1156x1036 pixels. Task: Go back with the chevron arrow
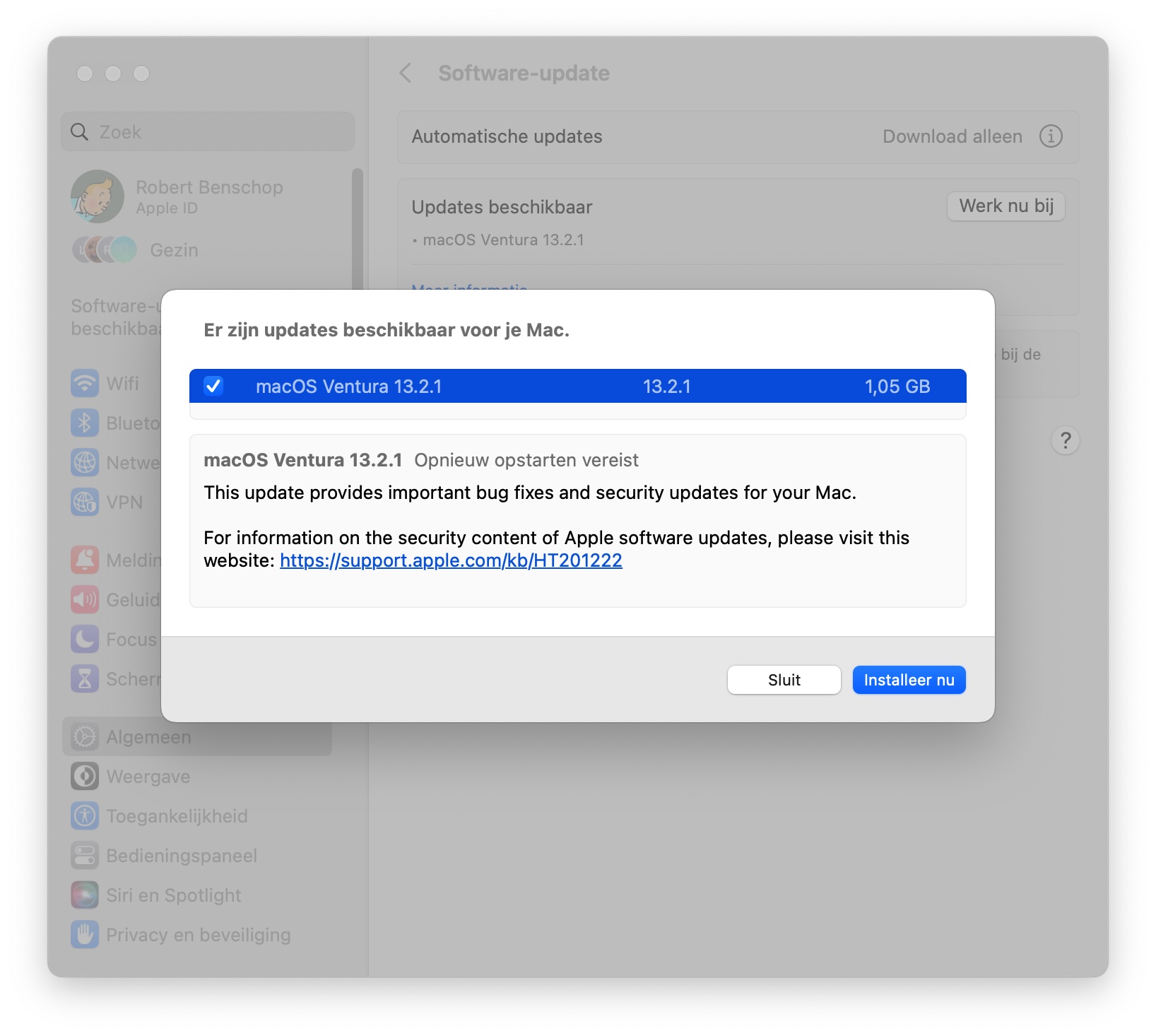pos(406,73)
